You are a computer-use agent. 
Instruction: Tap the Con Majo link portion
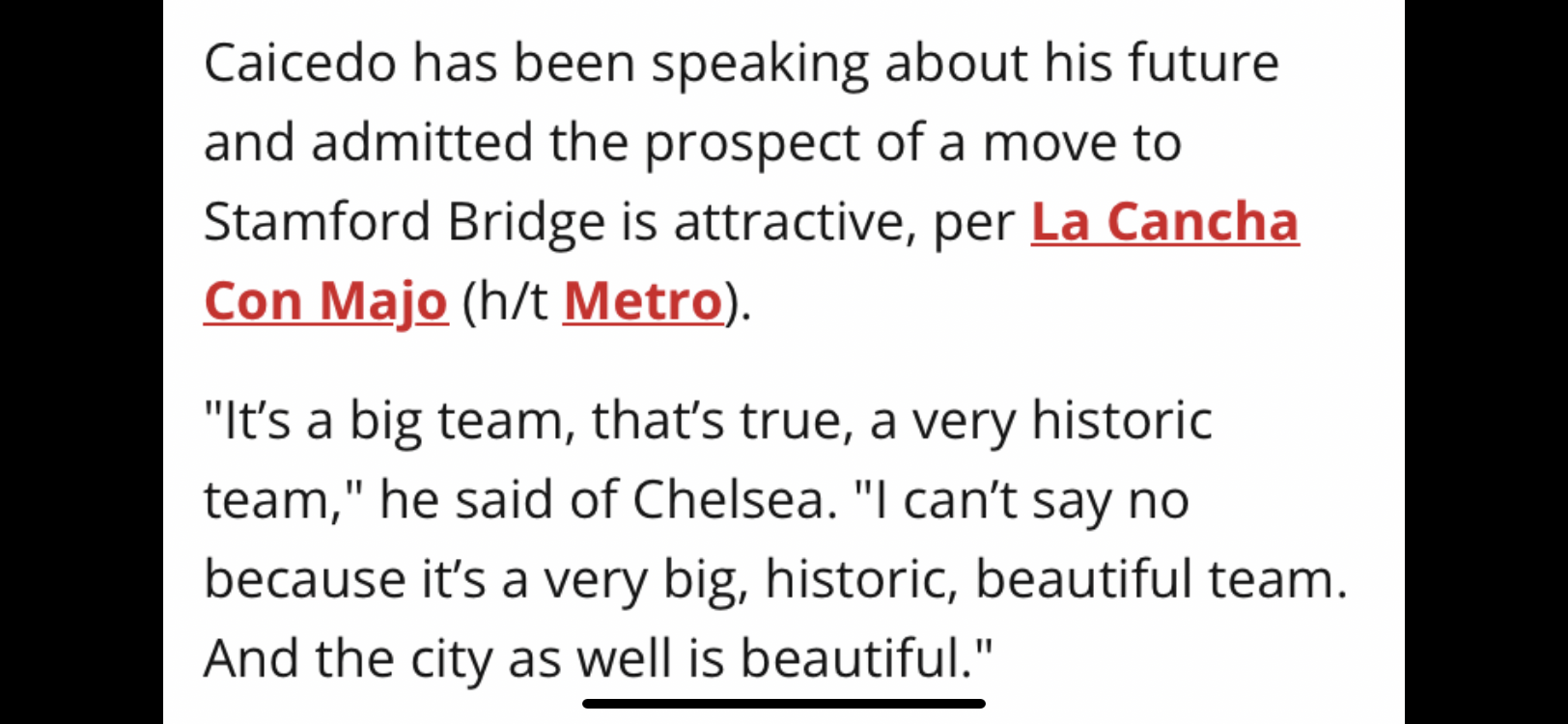326,301
